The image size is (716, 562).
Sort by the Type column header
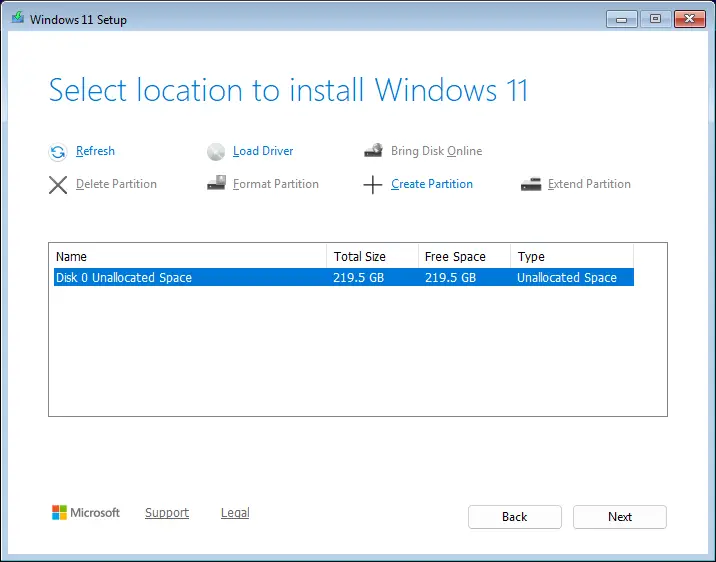(572, 257)
